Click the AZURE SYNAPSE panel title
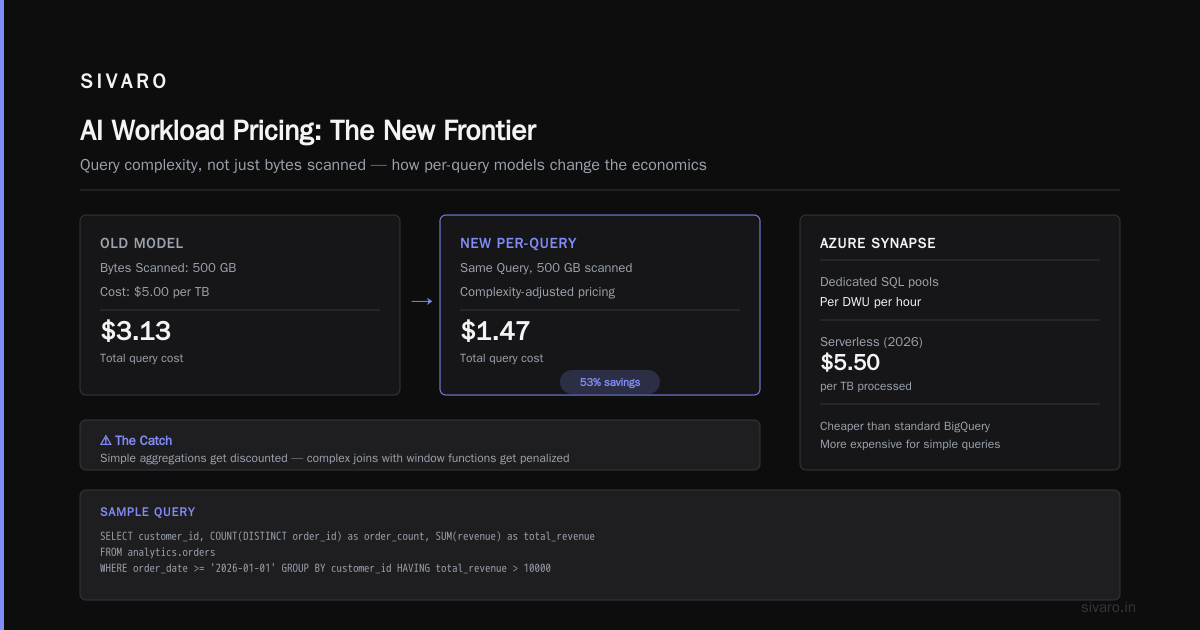This screenshot has height=630, width=1200. pyautogui.click(x=878, y=243)
